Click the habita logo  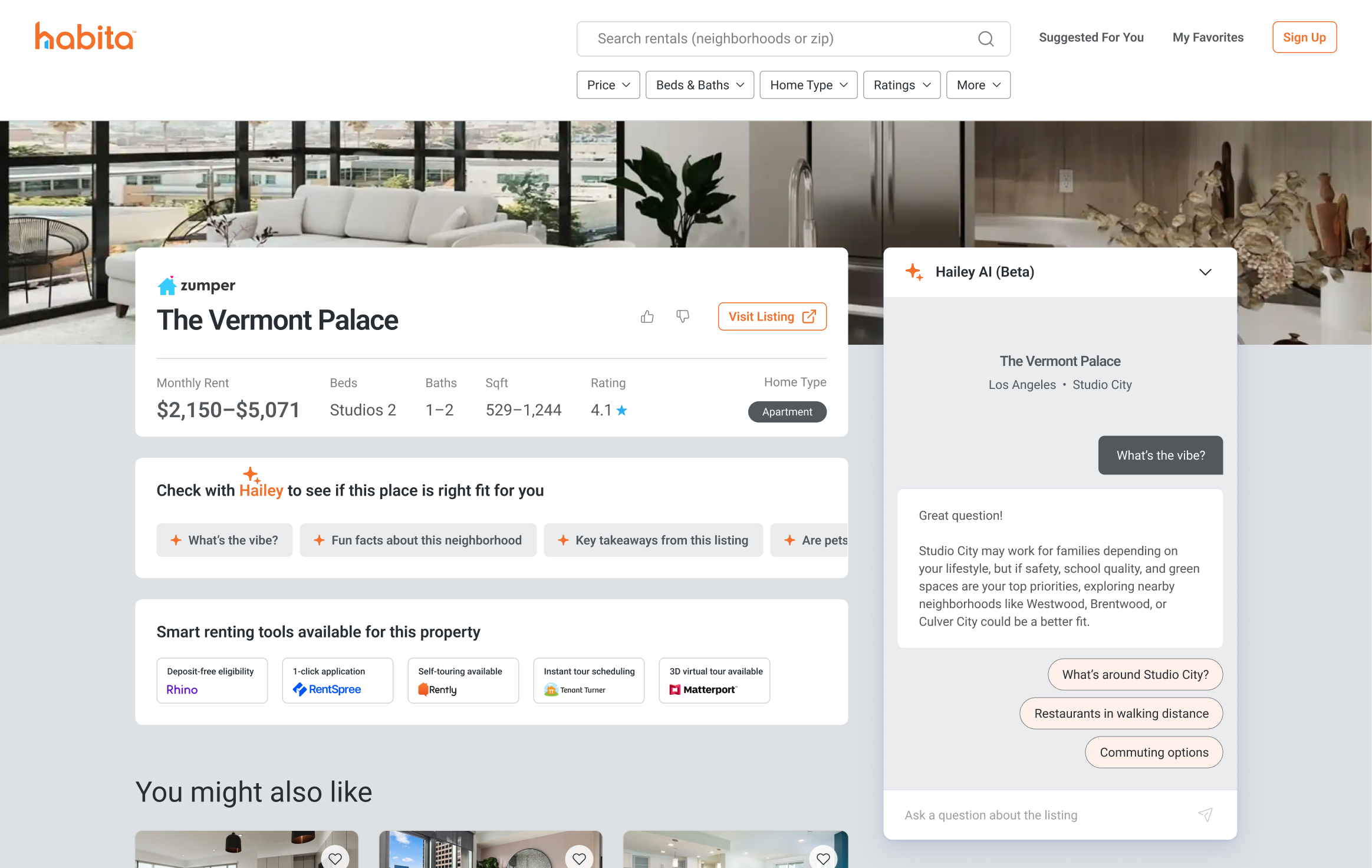click(x=85, y=37)
